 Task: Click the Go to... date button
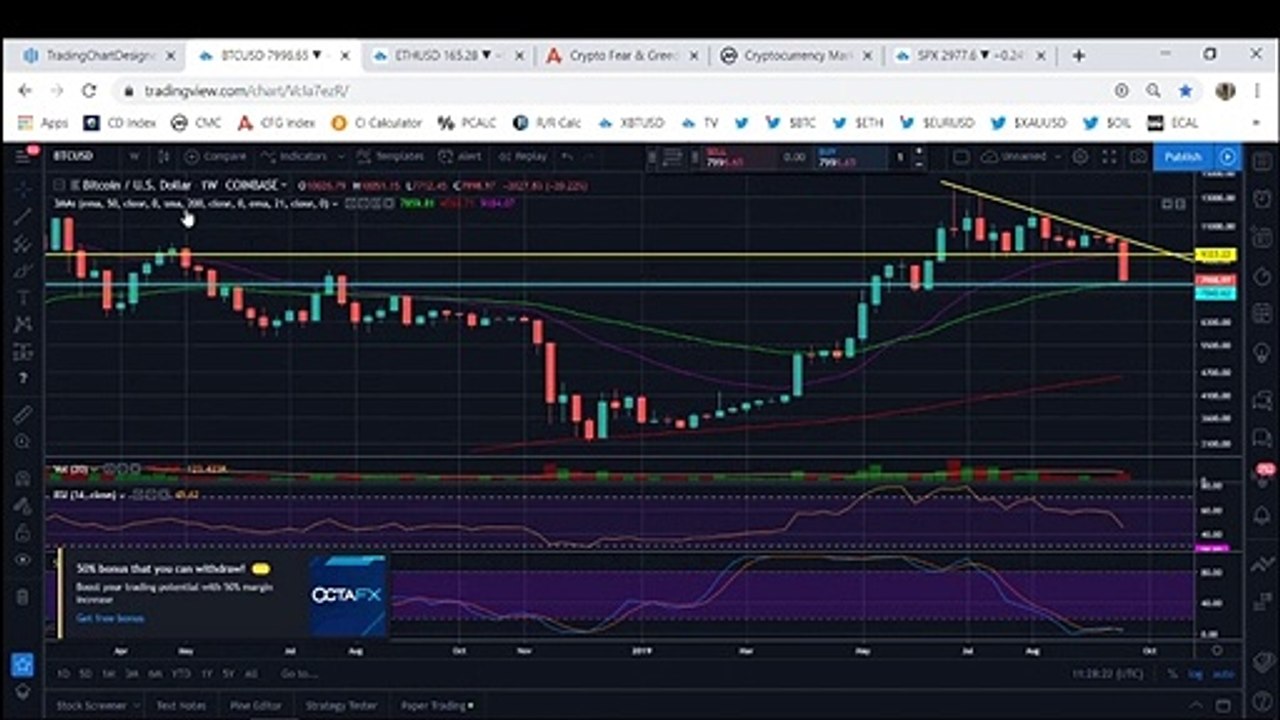pyautogui.click(x=298, y=674)
